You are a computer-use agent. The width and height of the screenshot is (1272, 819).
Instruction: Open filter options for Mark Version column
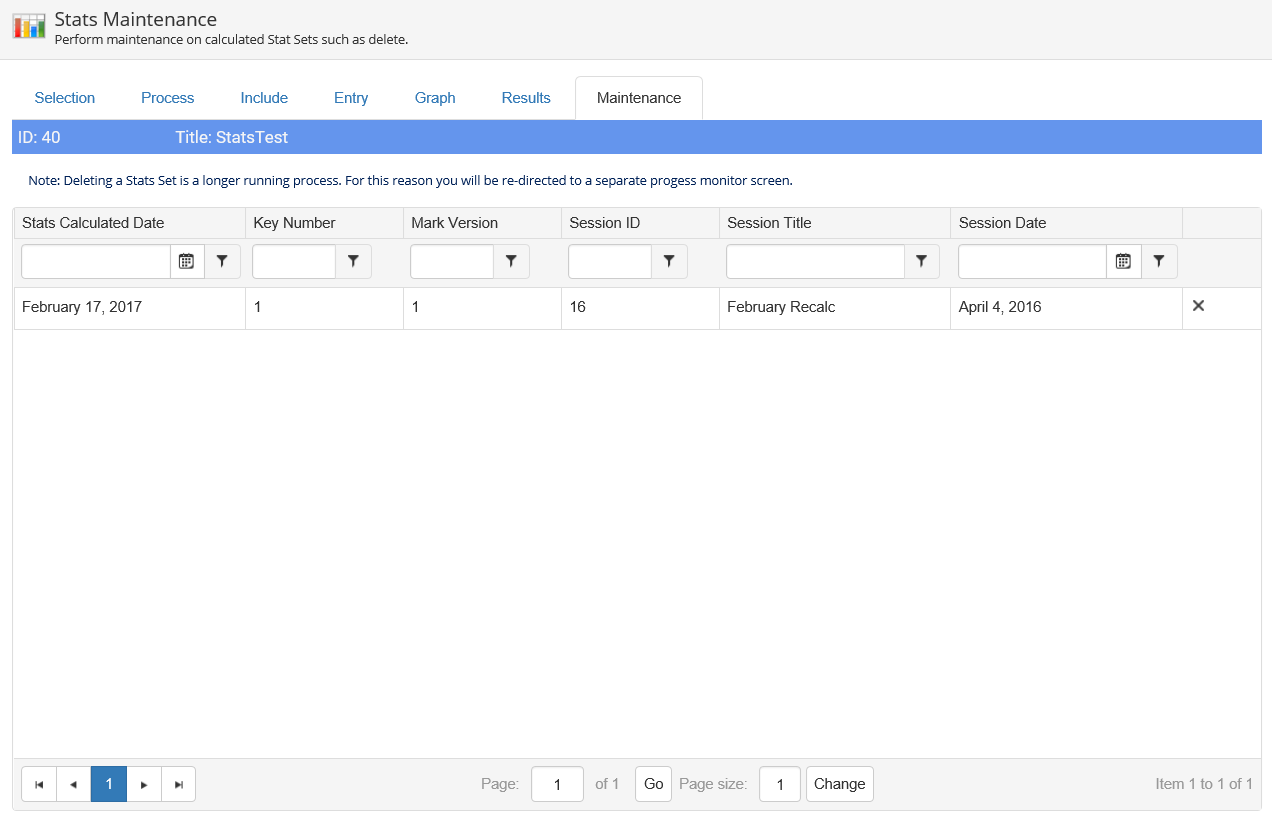tap(511, 261)
